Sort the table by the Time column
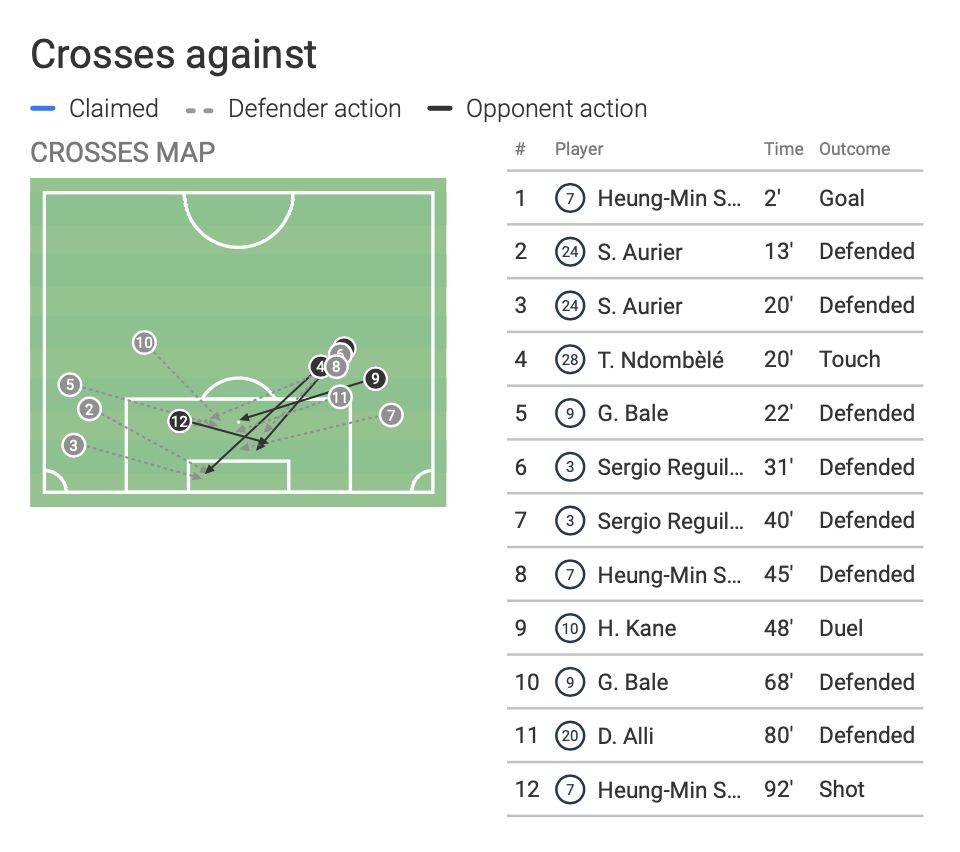The width and height of the screenshot is (960, 852). (x=783, y=149)
